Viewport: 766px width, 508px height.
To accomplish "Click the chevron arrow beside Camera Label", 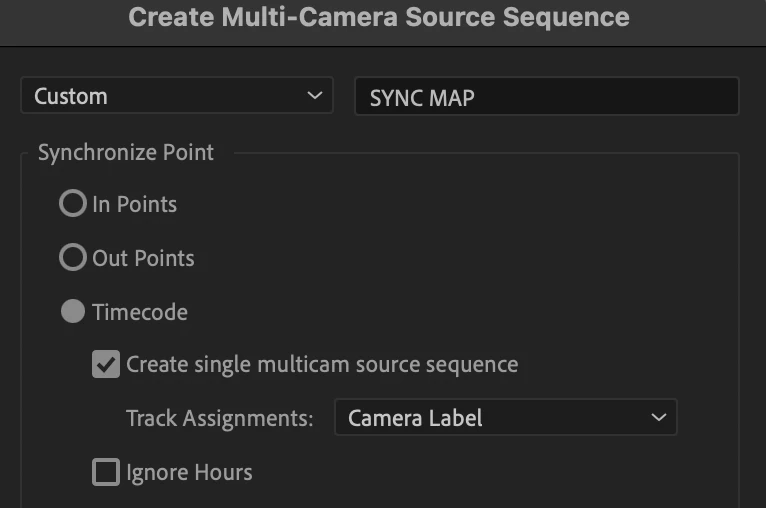I will [x=658, y=418].
